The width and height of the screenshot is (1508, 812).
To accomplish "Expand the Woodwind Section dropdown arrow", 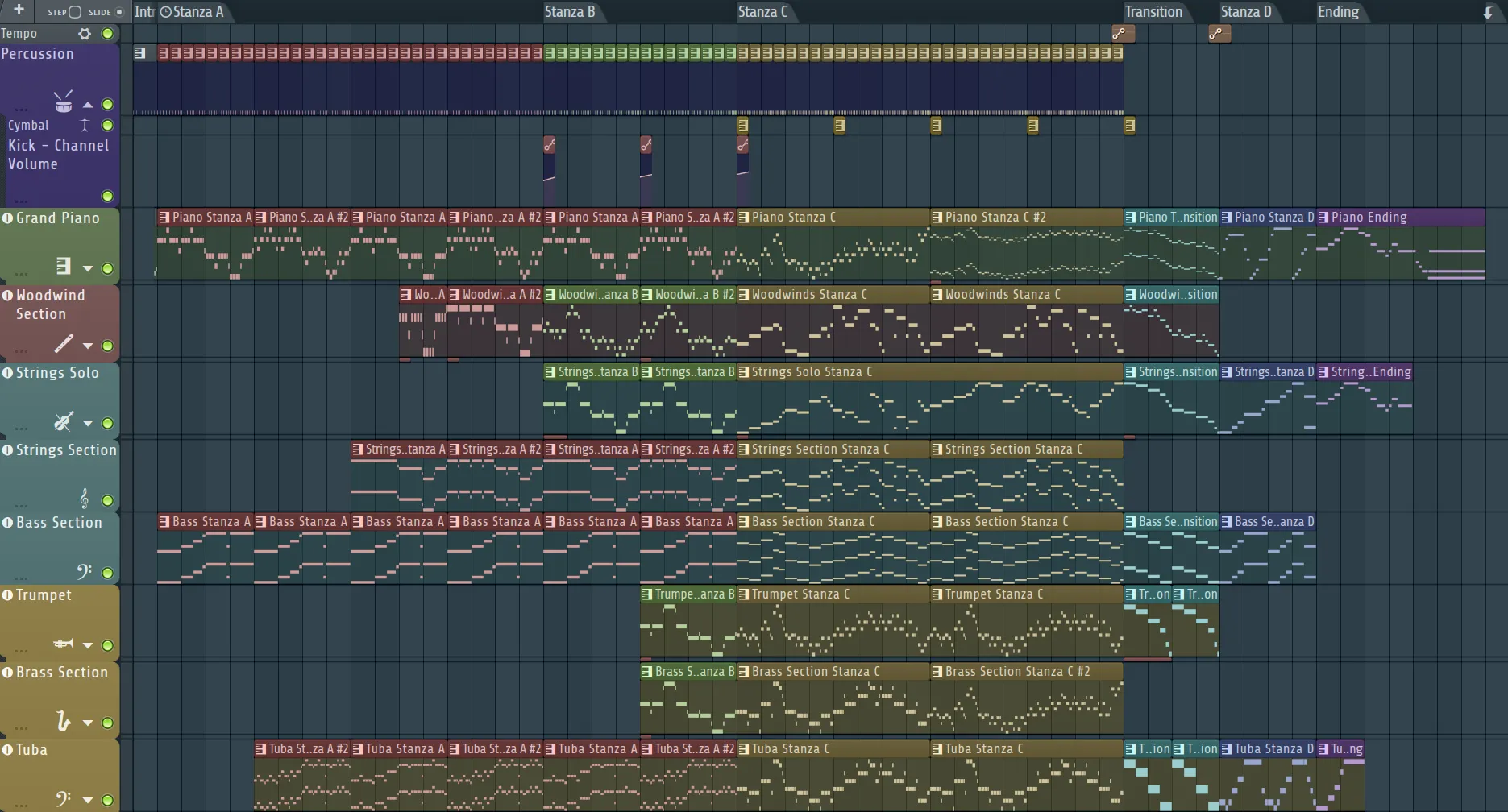I will (x=88, y=346).
